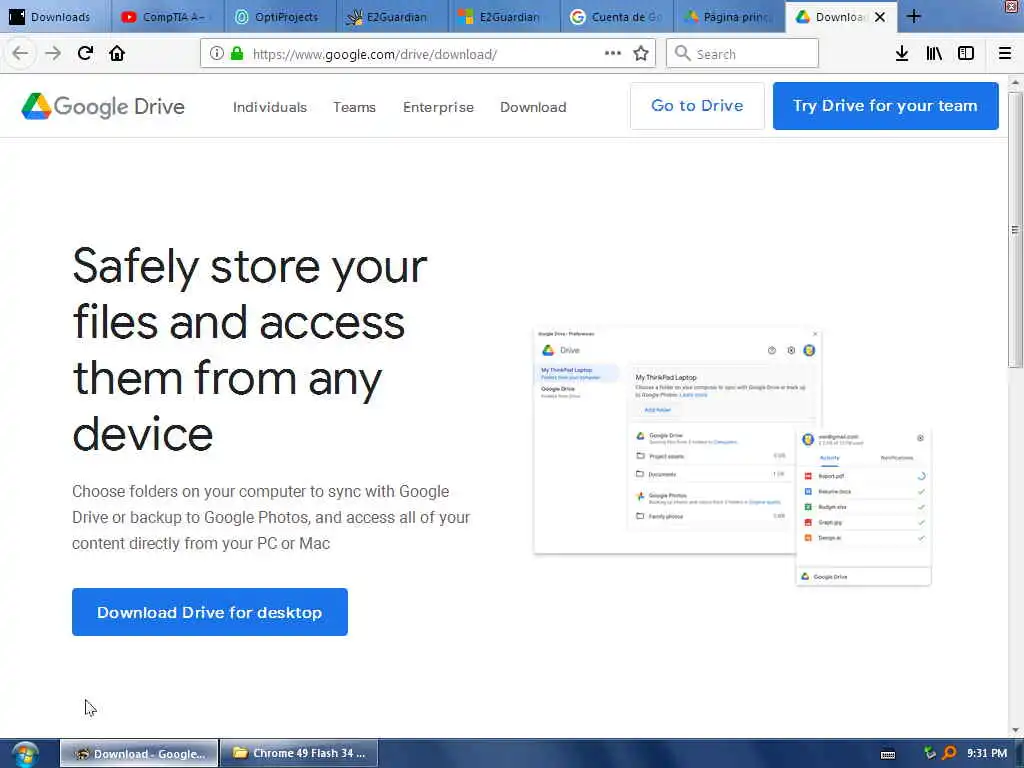The image size is (1024, 768).
Task: Open the Windows Start orb
Action: pos(25,754)
